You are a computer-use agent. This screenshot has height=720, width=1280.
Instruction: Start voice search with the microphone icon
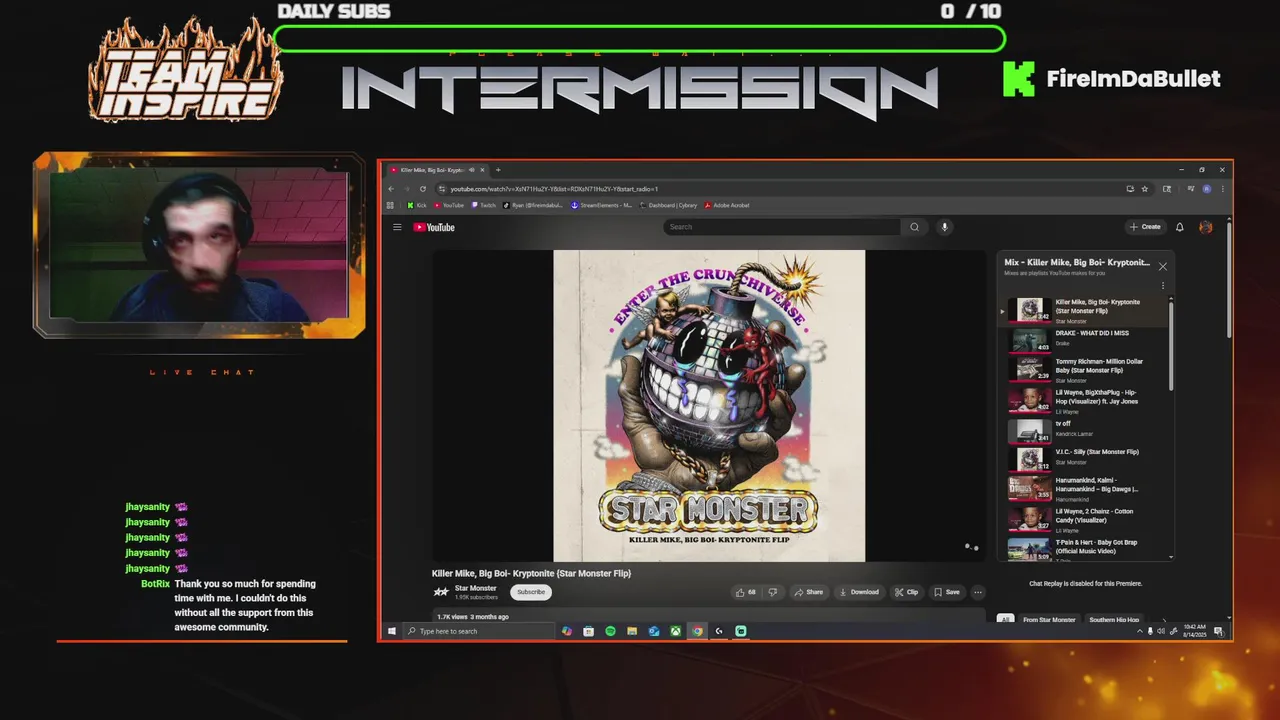click(944, 227)
